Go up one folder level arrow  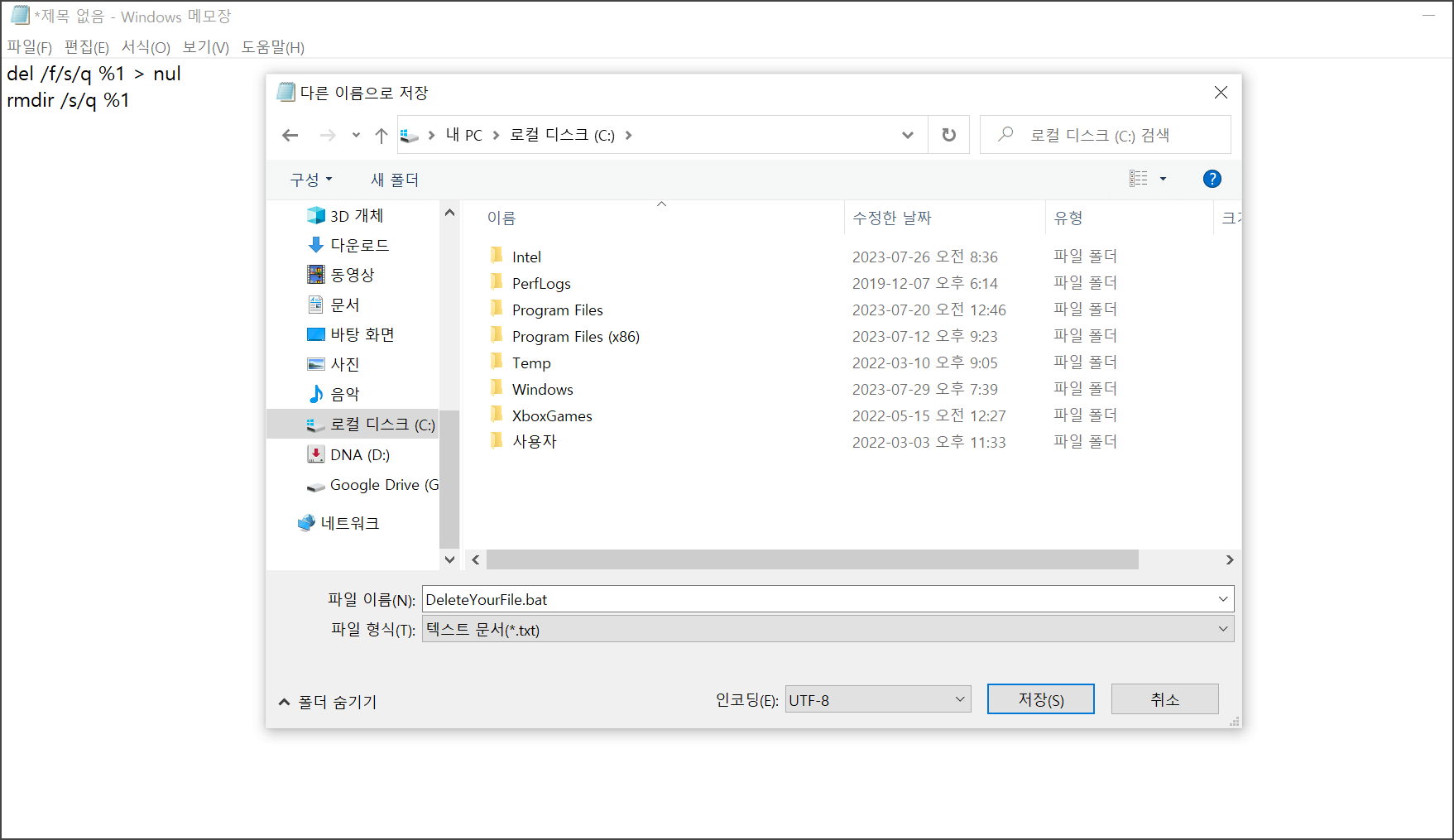(381, 135)
